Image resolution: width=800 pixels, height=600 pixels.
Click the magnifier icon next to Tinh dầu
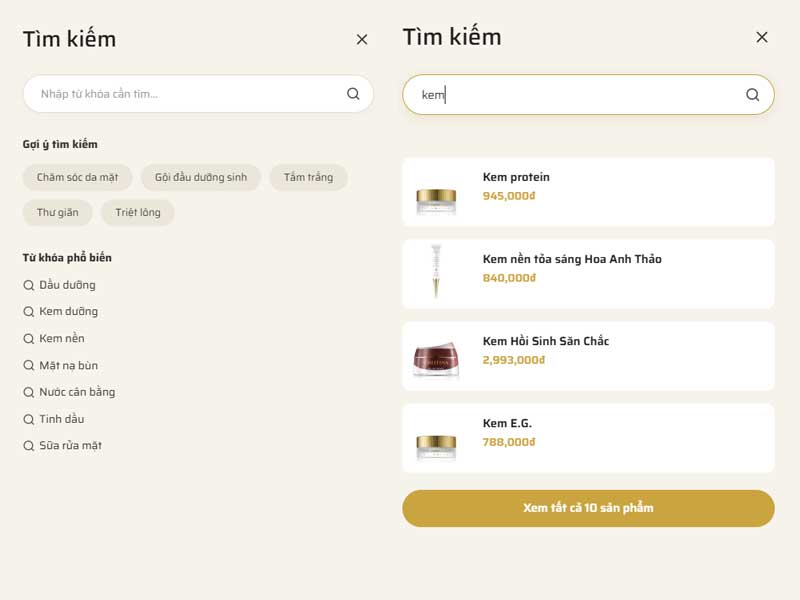(x=29, y=419)
